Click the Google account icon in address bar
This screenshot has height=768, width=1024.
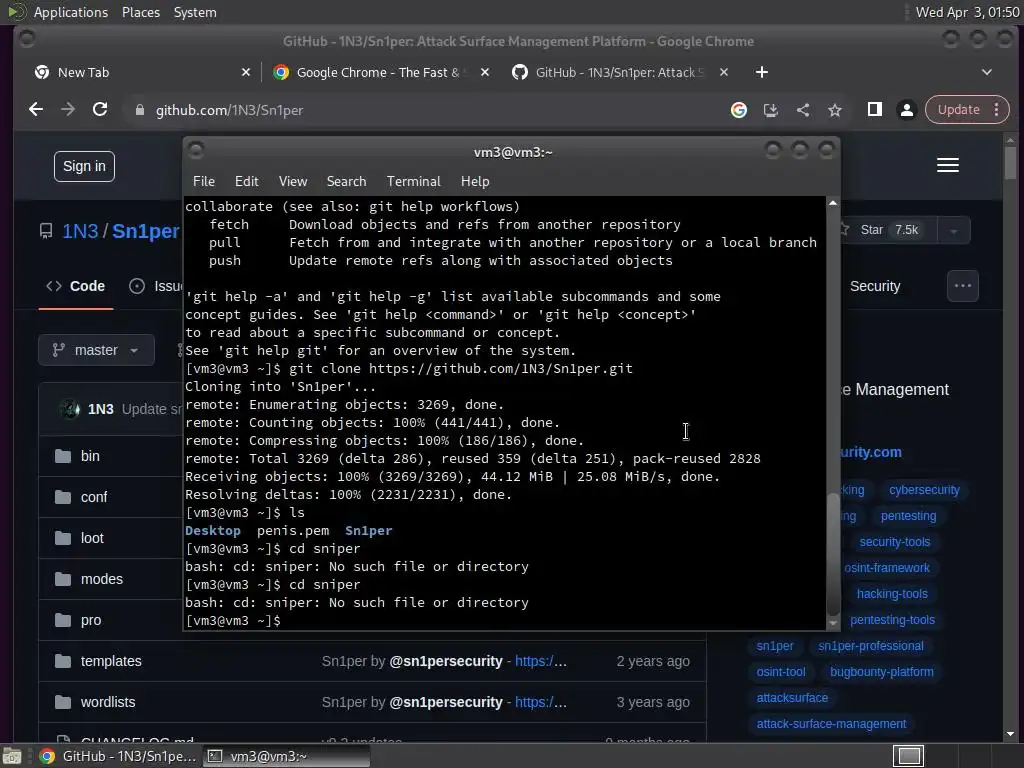[739, 110]
